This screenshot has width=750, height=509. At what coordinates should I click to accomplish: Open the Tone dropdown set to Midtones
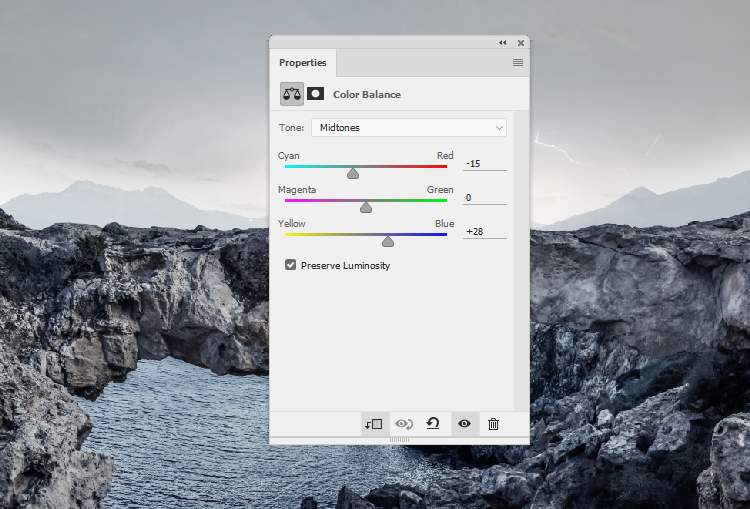pos(408,128)
